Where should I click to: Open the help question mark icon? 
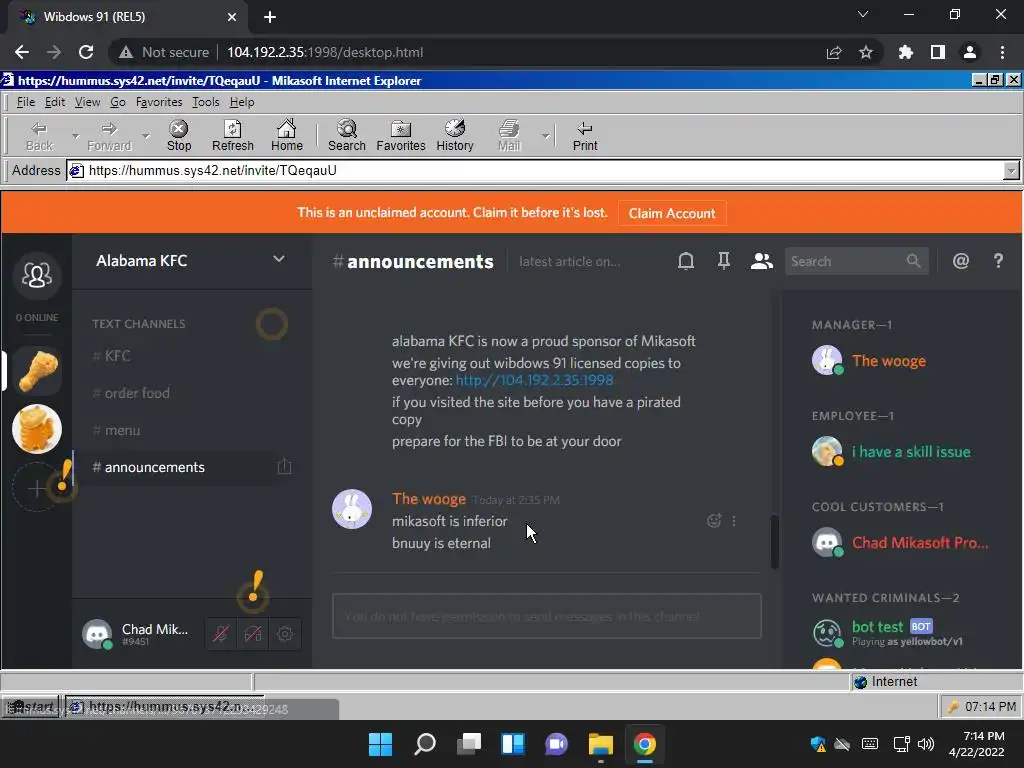[998, 261]
